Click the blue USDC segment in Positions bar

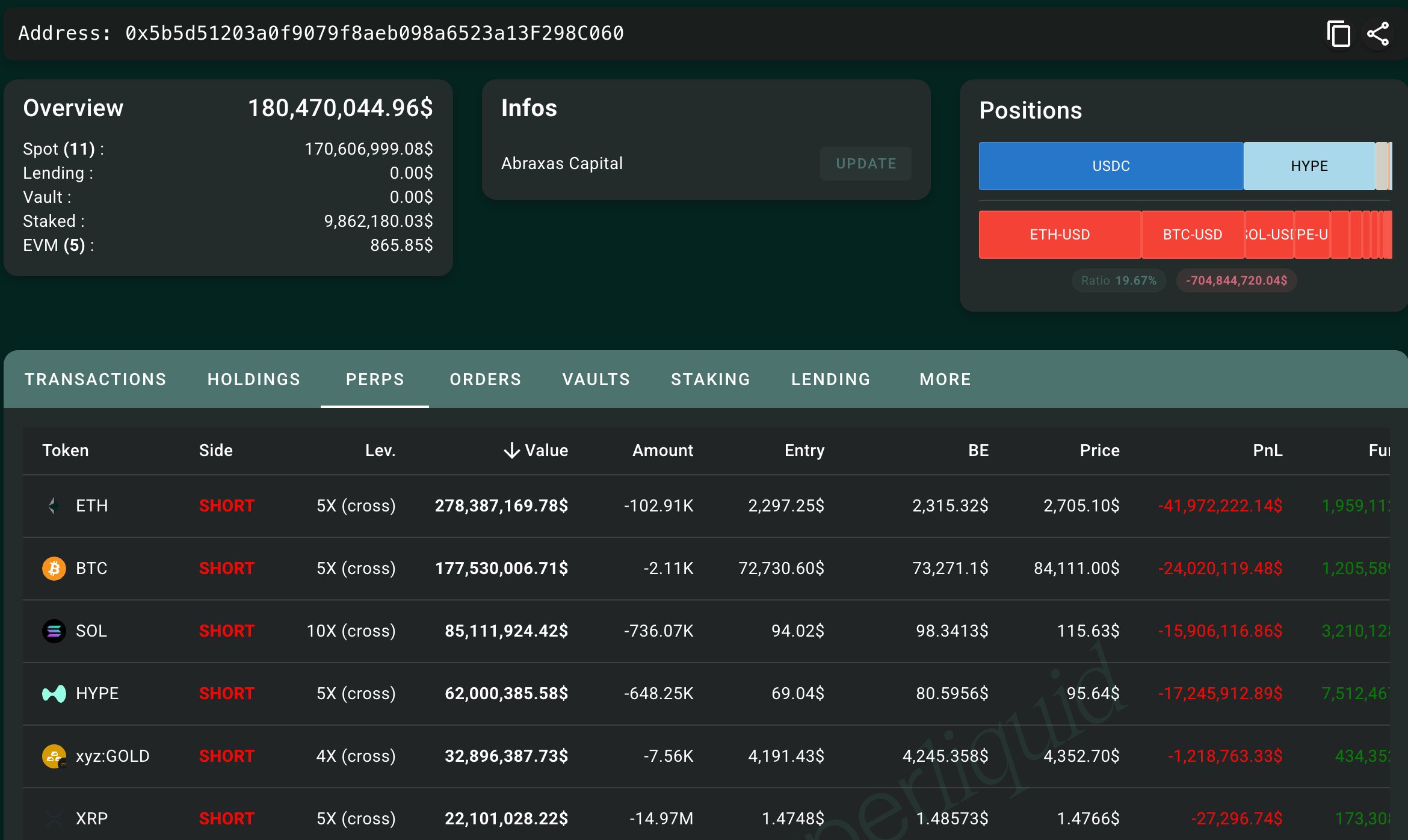click(1111, 166)
